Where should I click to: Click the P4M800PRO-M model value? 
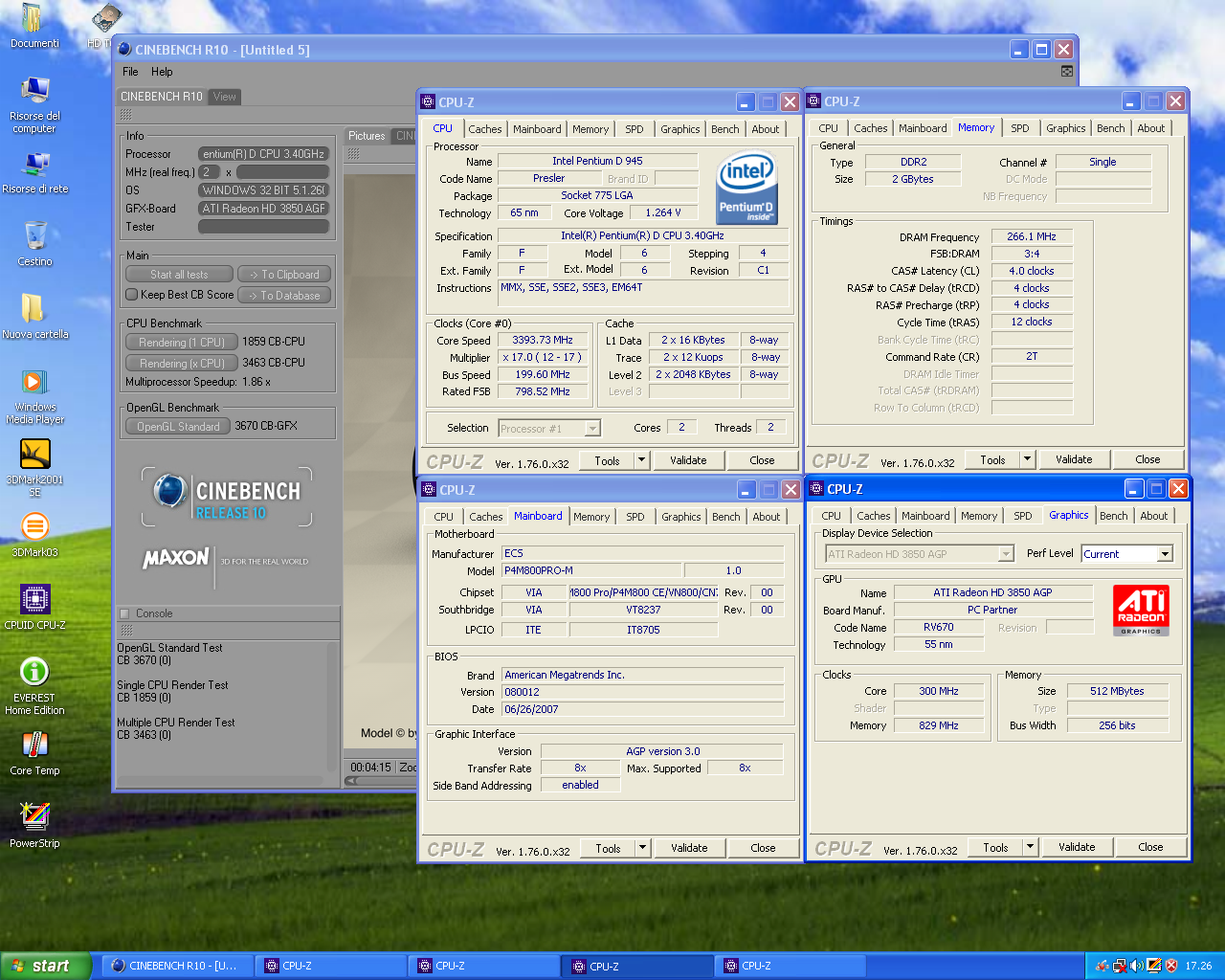(x=591, y=570)
